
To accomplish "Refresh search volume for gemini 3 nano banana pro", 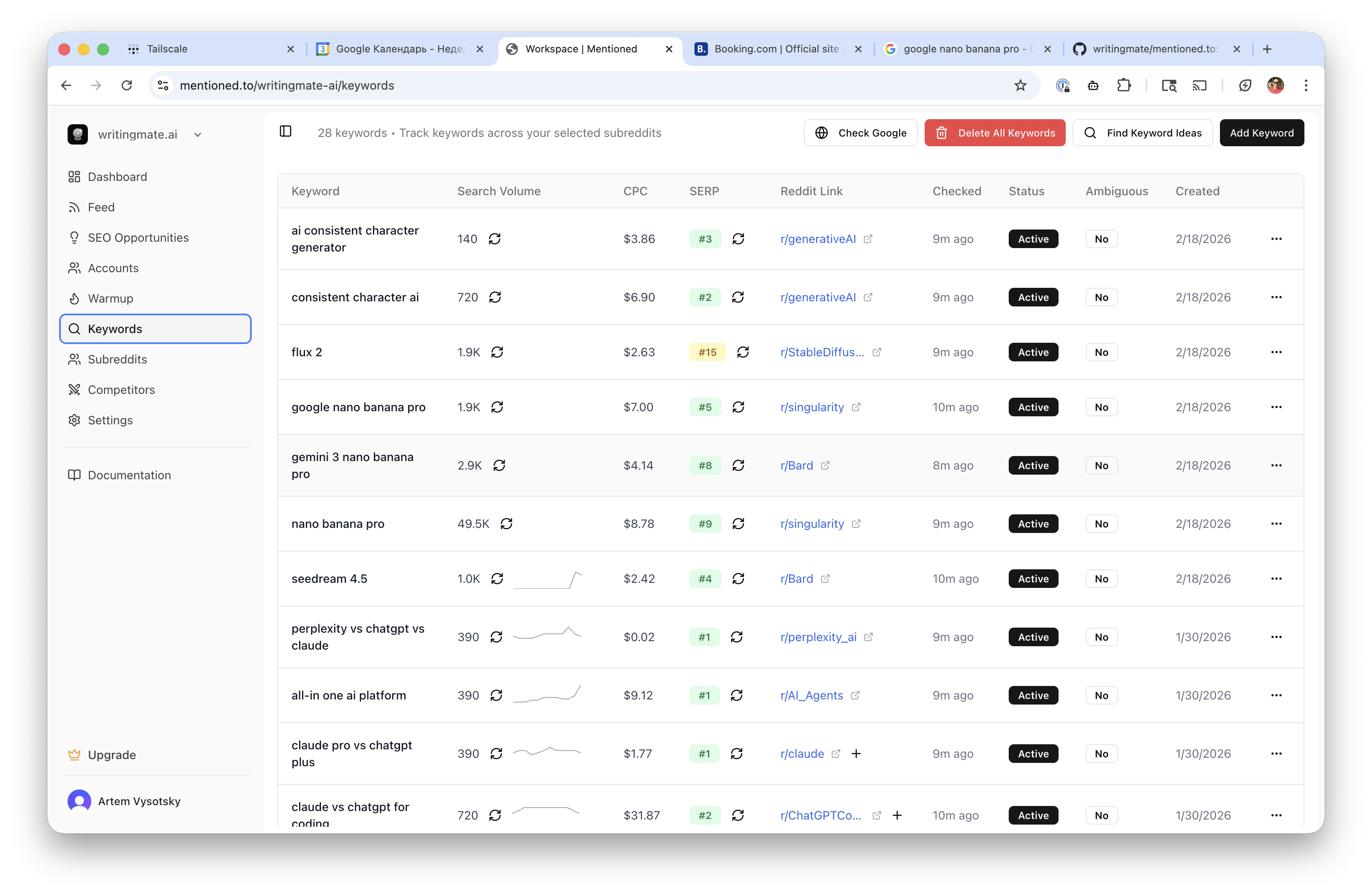I will click(x=499, y=466).
